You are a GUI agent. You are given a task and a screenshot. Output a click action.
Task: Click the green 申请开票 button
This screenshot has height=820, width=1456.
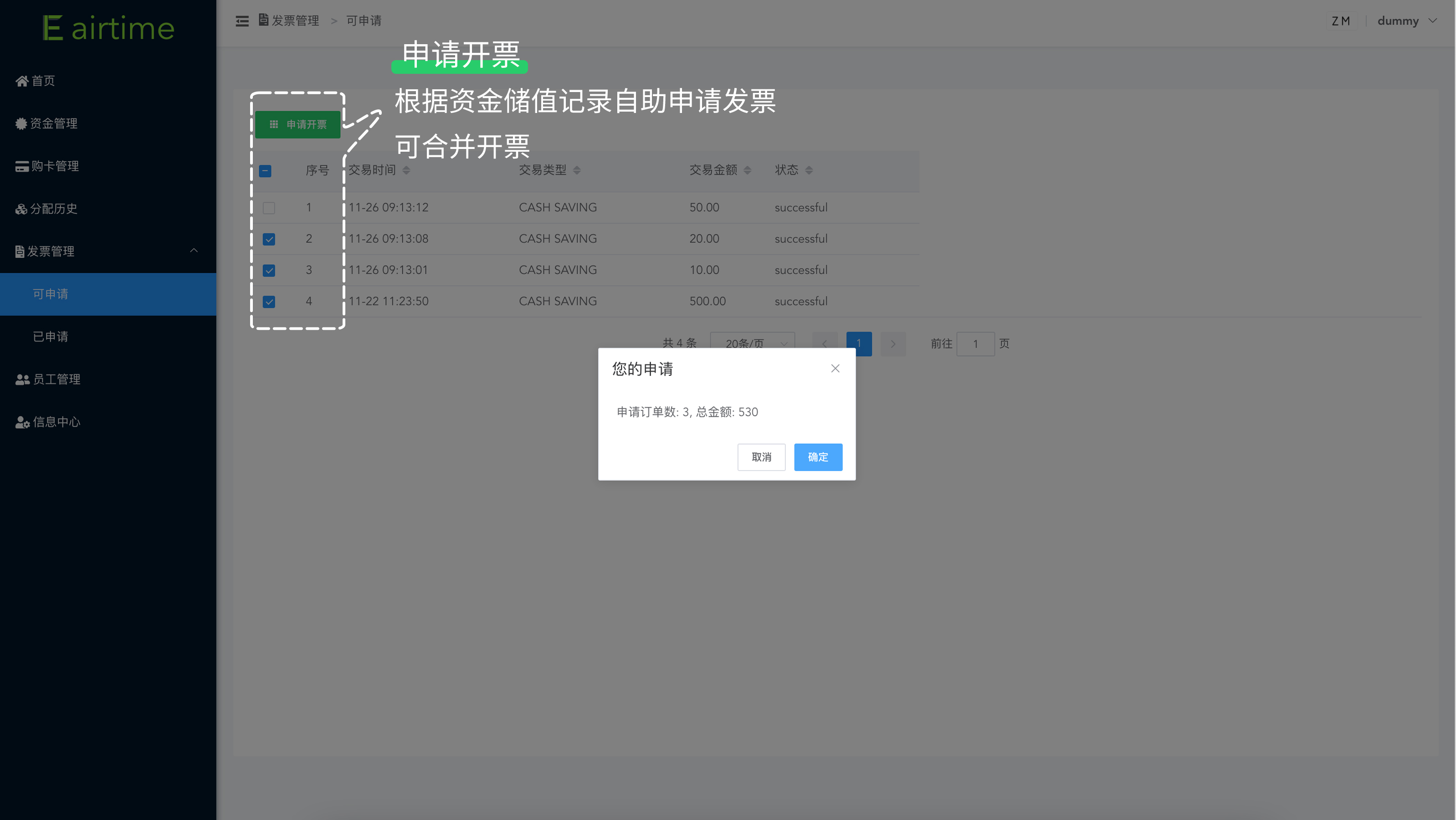pos(298,124)
